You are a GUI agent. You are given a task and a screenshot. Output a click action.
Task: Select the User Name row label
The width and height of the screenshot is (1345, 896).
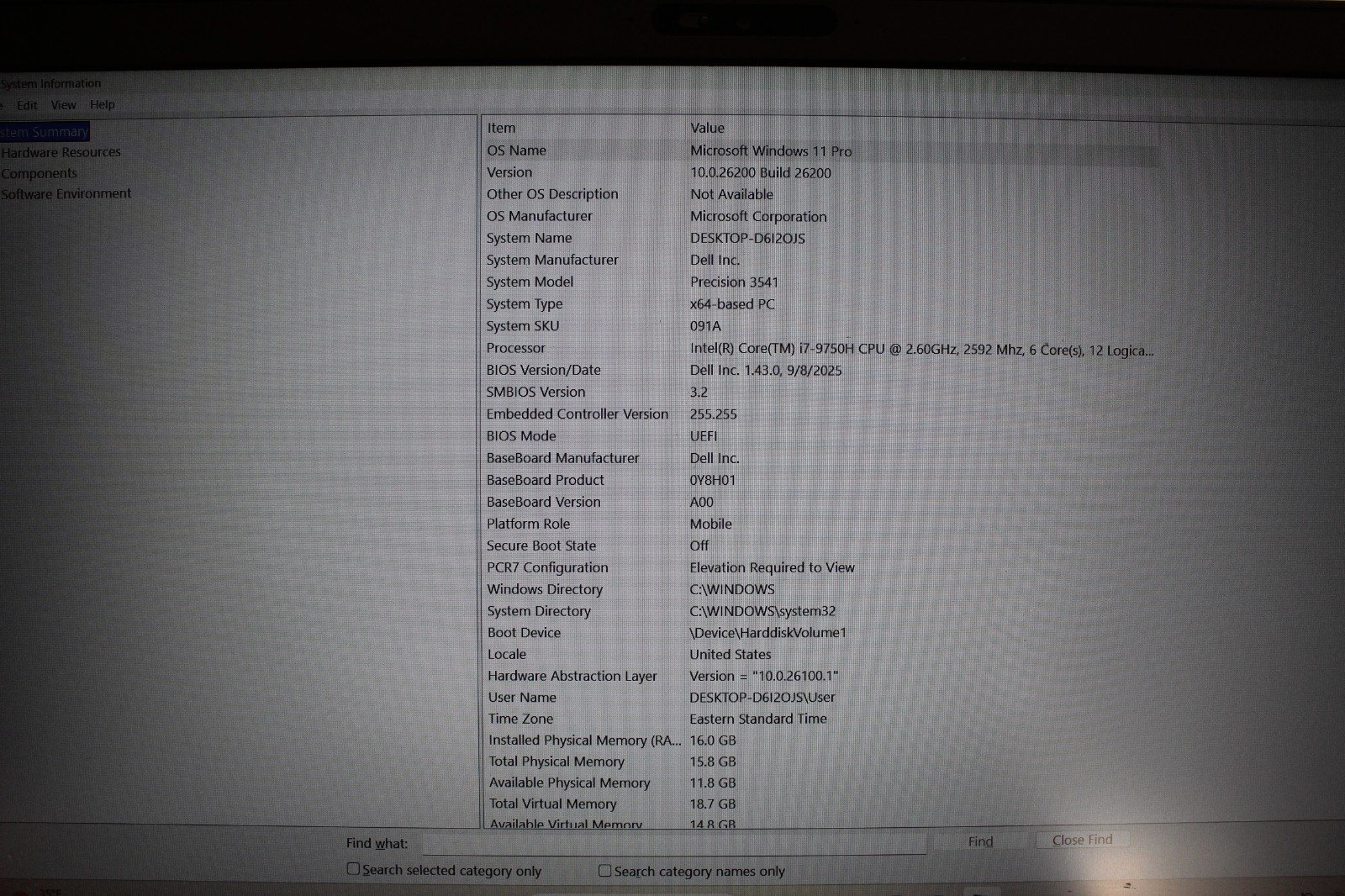(x=522, y=697)
